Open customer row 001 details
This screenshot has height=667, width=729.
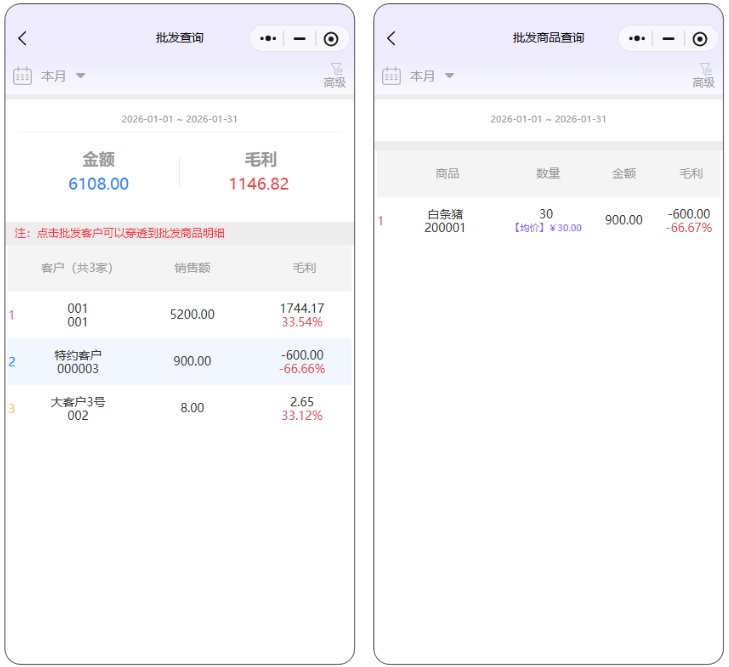180,315
